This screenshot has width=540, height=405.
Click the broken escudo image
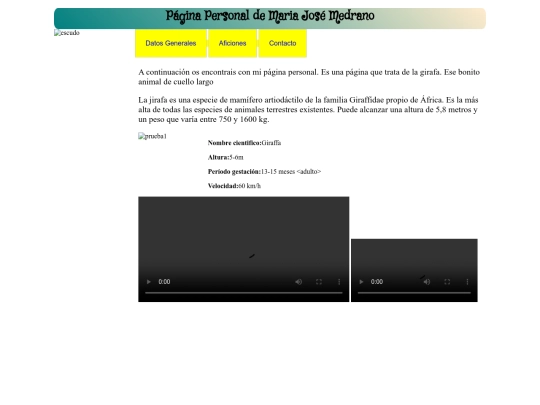point(67,33)
